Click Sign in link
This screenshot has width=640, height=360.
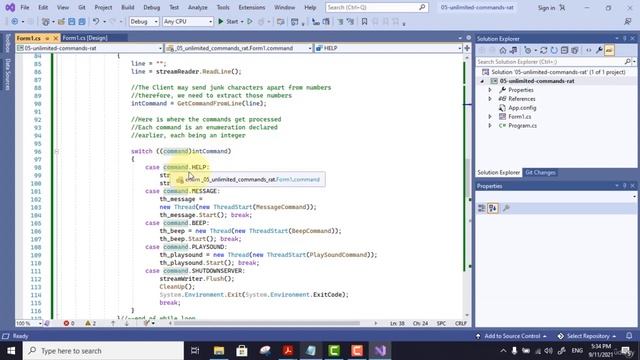(x=547, y=8)
